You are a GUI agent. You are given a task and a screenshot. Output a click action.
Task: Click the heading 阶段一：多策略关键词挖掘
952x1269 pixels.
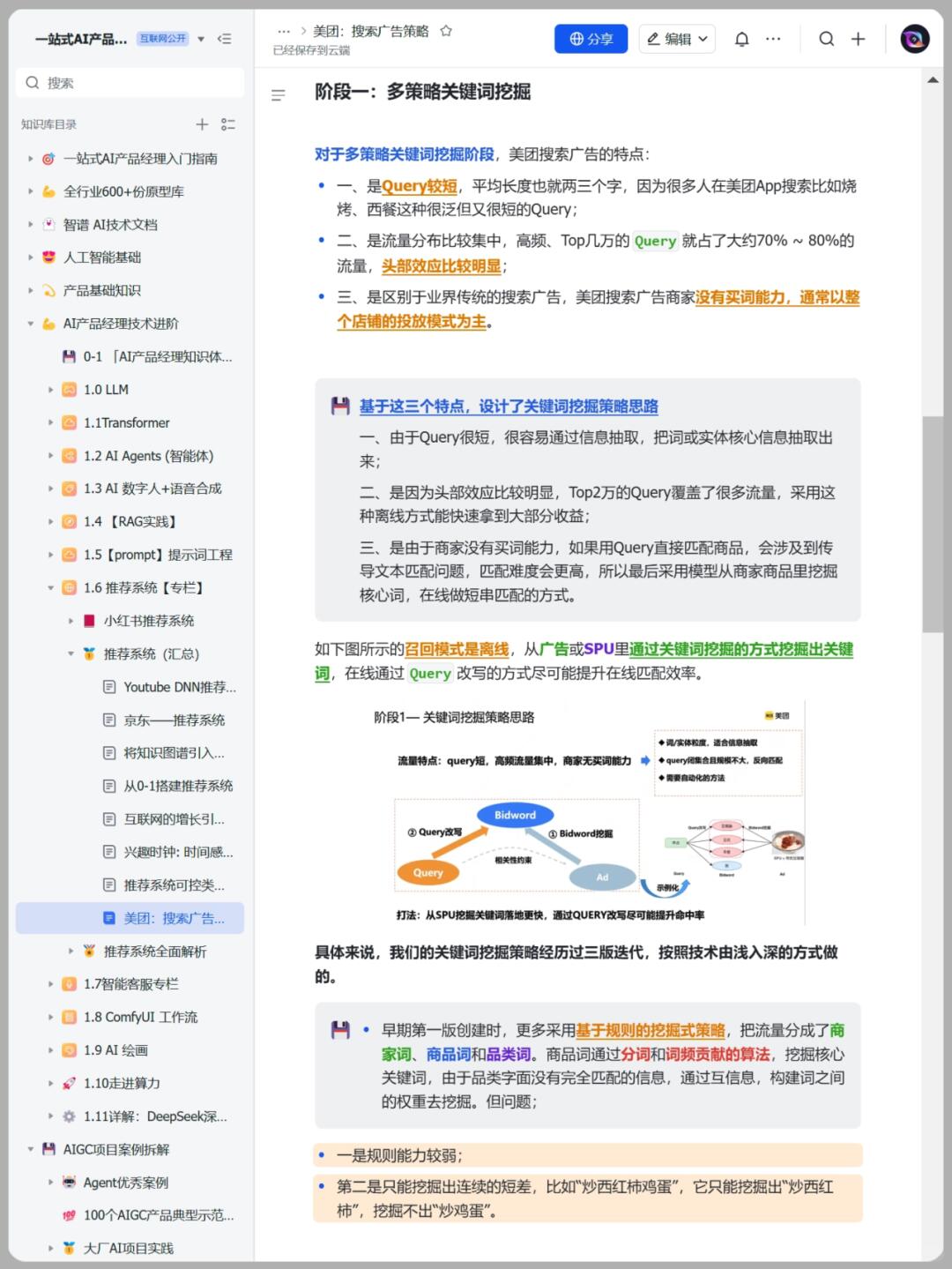pyautogui.click(x=423, y=92)
